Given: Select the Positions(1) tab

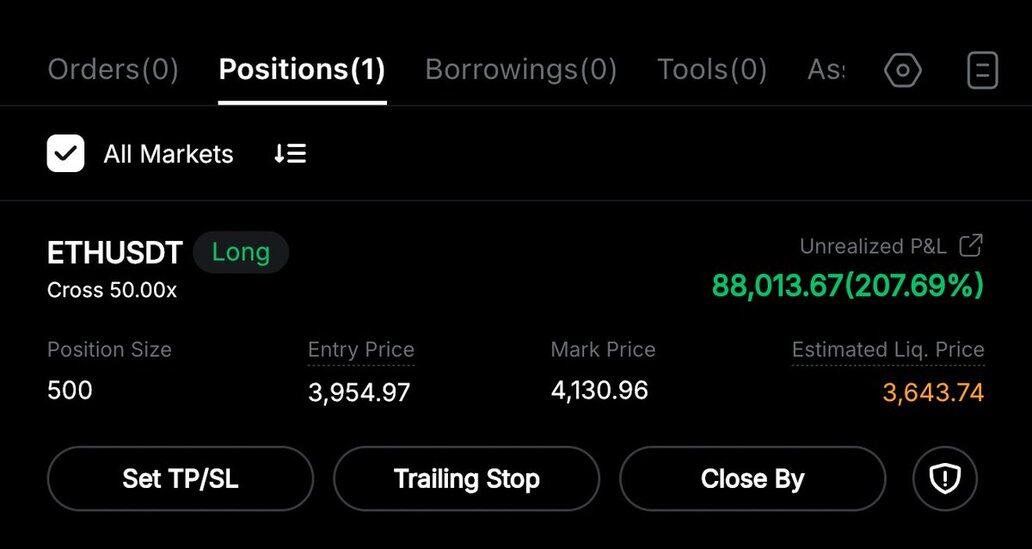Looking at the screenshot, I should [302, 70].
